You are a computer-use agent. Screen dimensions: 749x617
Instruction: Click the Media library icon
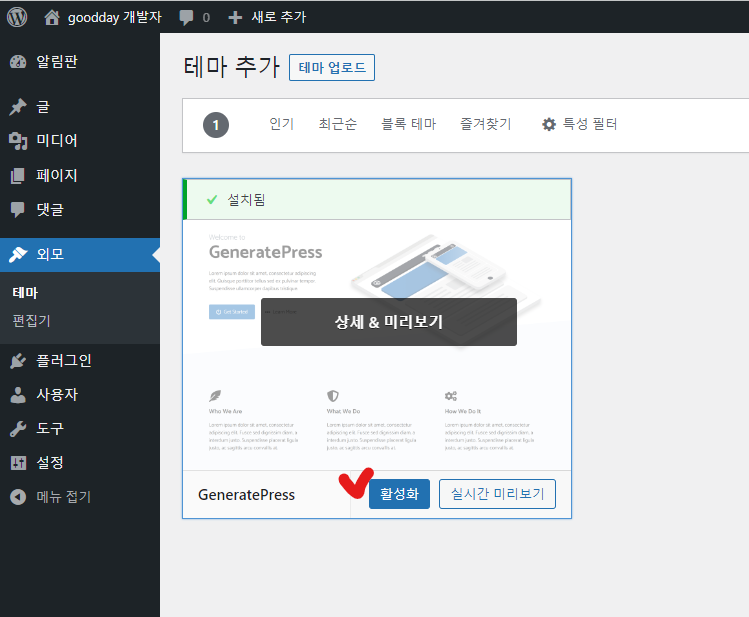coord(18,141)
